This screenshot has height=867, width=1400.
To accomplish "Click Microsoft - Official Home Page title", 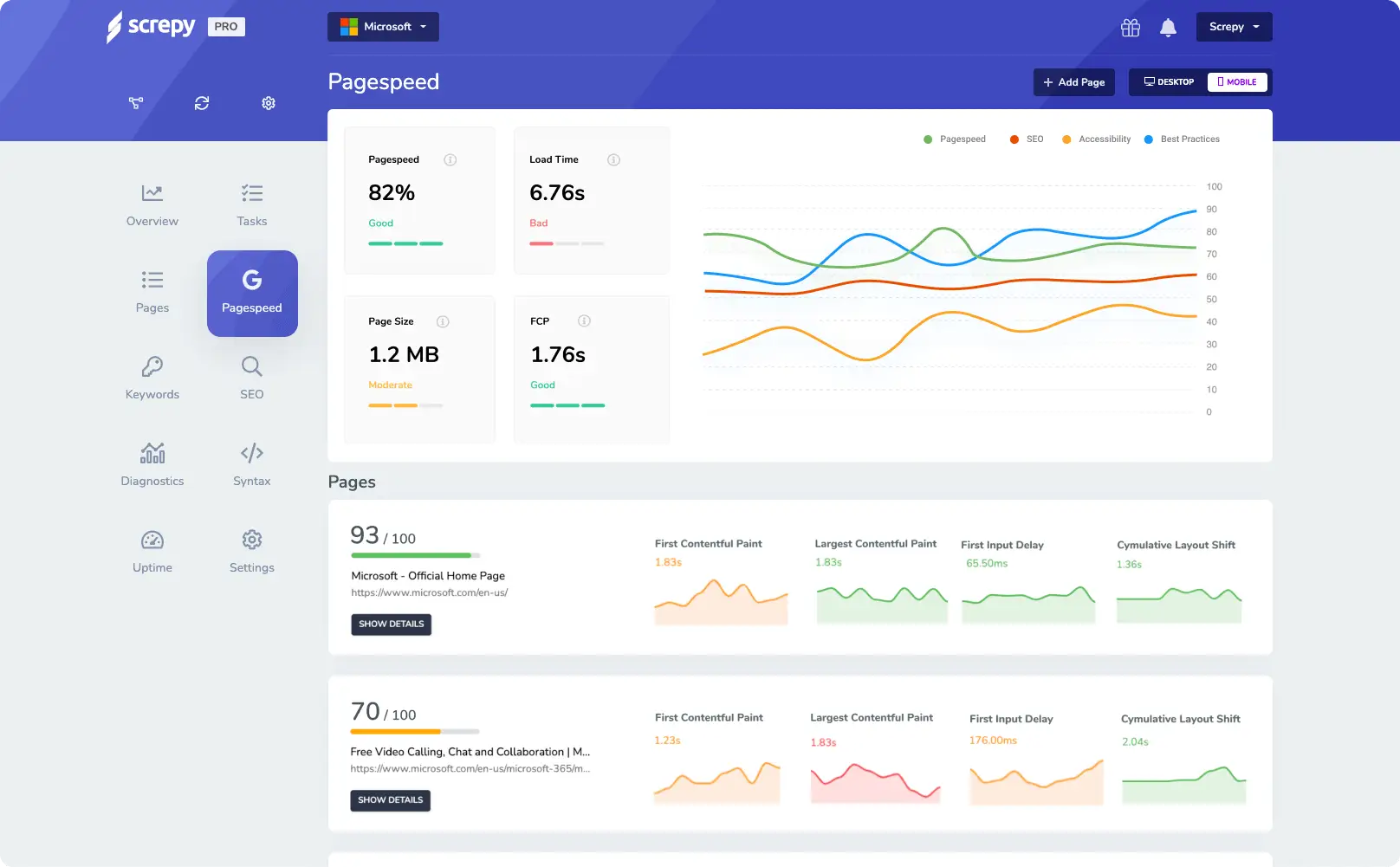I will [x=428, y=576].
